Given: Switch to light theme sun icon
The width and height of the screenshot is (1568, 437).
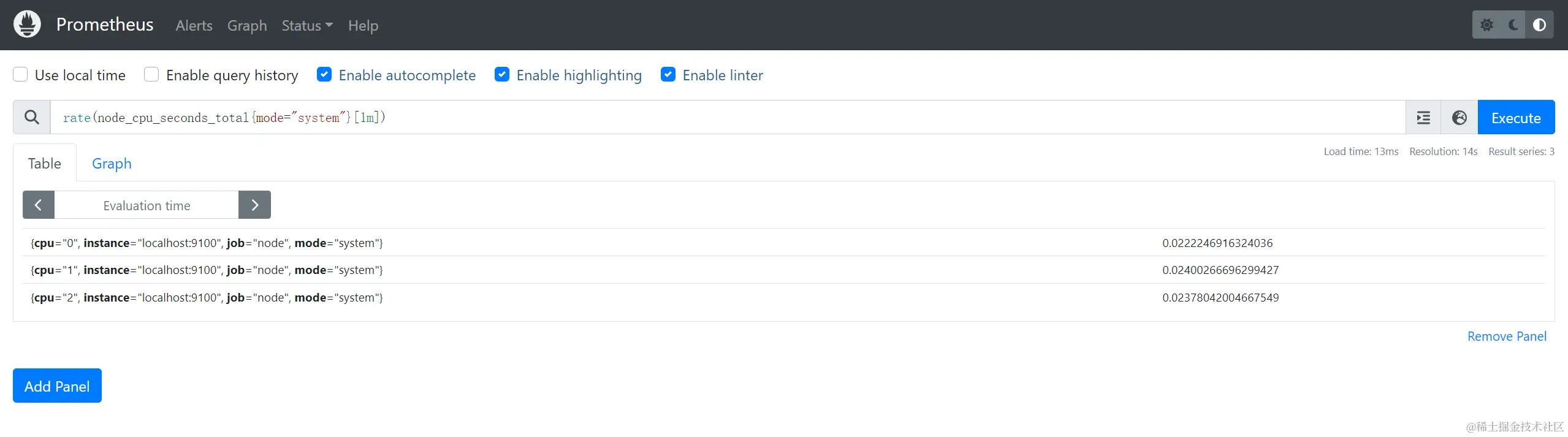Looking at the screenshot, I should [x=1486, y=25].
